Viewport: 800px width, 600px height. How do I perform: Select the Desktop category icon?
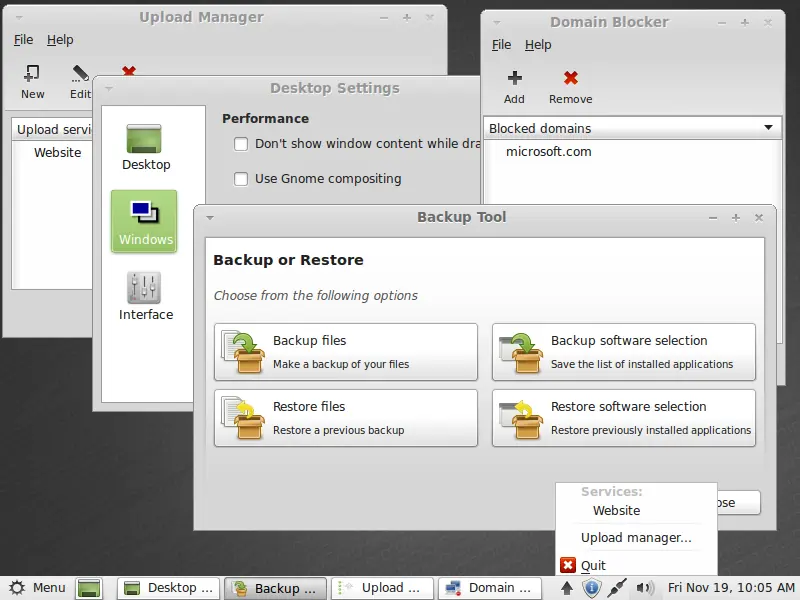point(144,138)
